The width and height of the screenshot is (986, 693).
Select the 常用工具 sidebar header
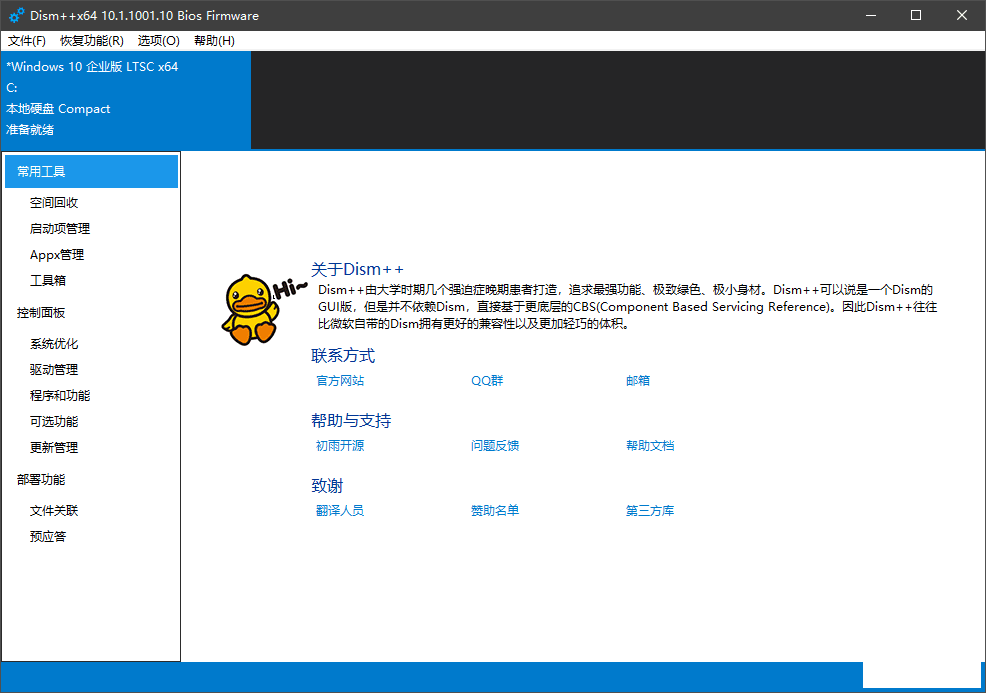coord(91,172)
